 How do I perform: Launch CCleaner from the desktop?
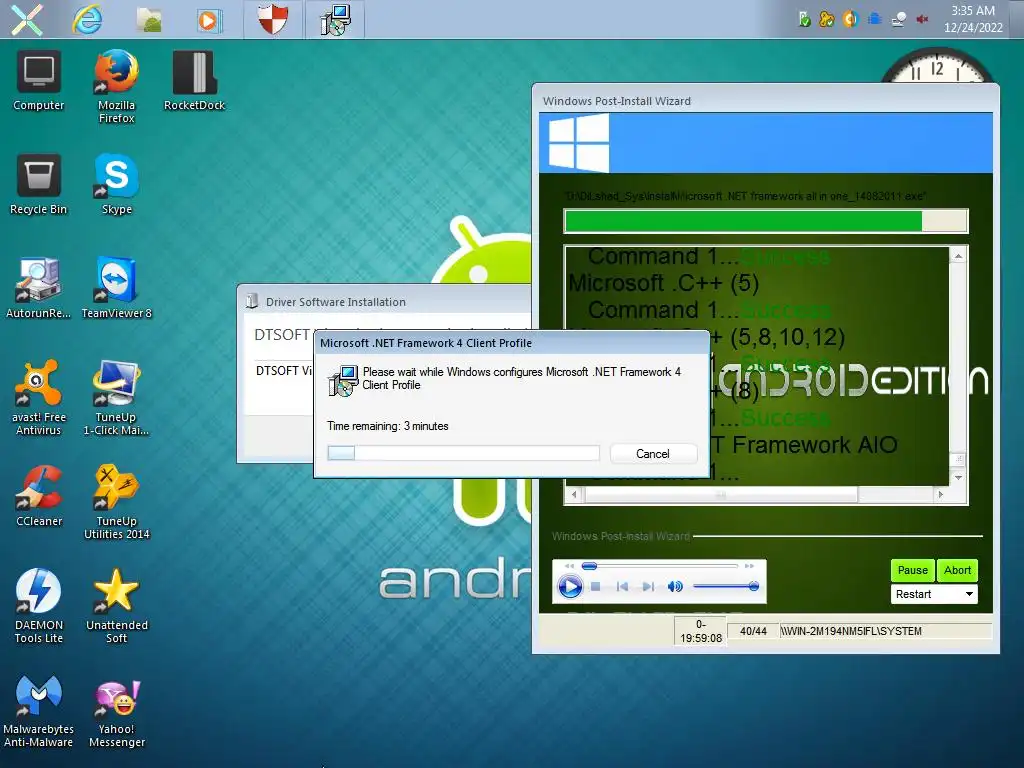39,496
